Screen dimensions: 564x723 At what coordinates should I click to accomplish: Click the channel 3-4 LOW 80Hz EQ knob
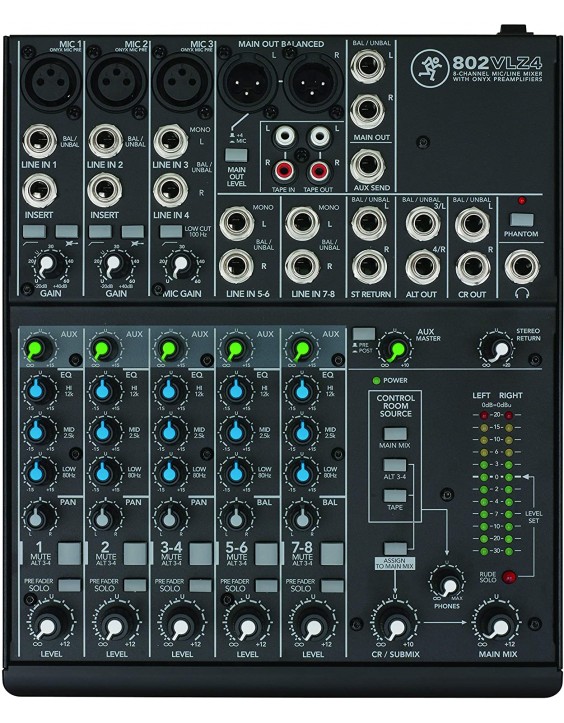tap(169, 473)
